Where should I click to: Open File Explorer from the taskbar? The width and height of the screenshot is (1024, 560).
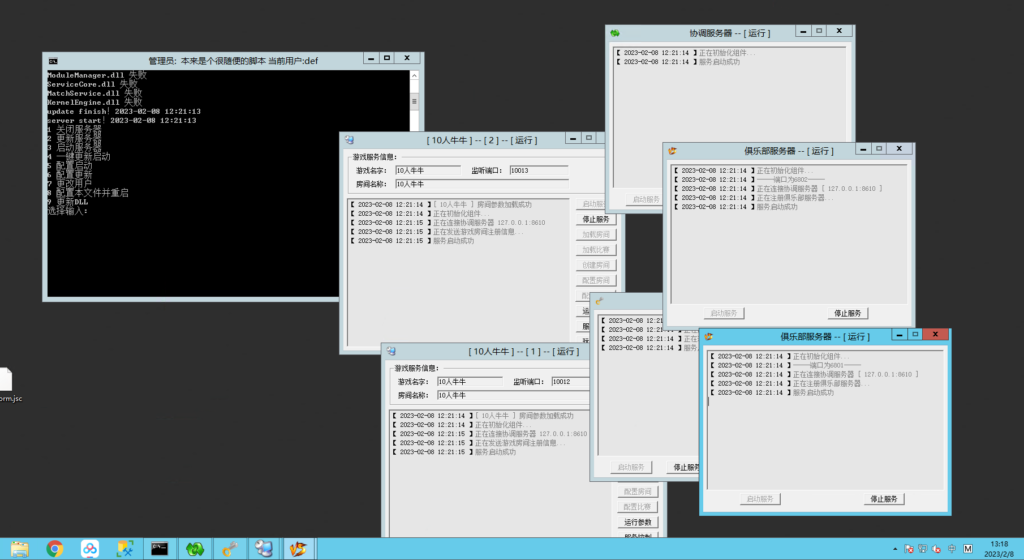click(x=19, y=548)
